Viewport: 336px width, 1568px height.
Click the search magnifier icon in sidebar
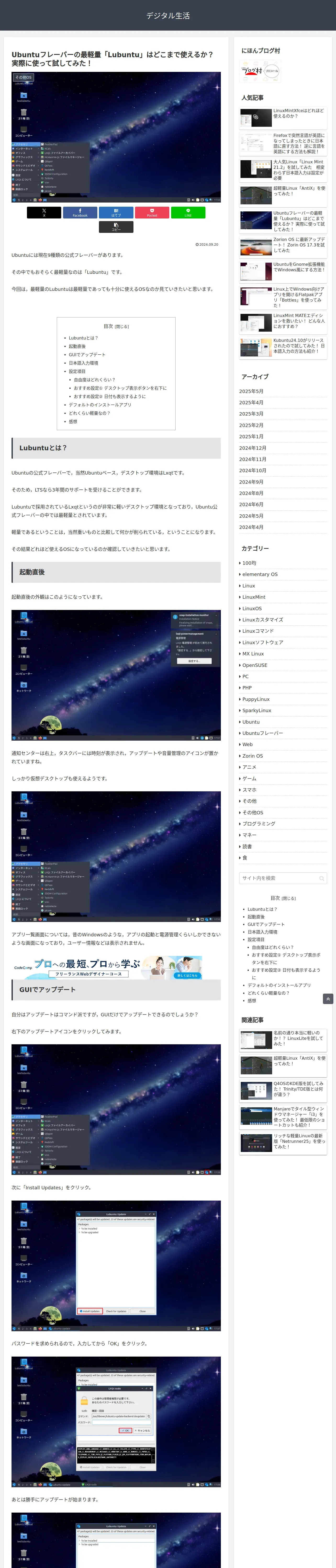[x=321, y=878]
